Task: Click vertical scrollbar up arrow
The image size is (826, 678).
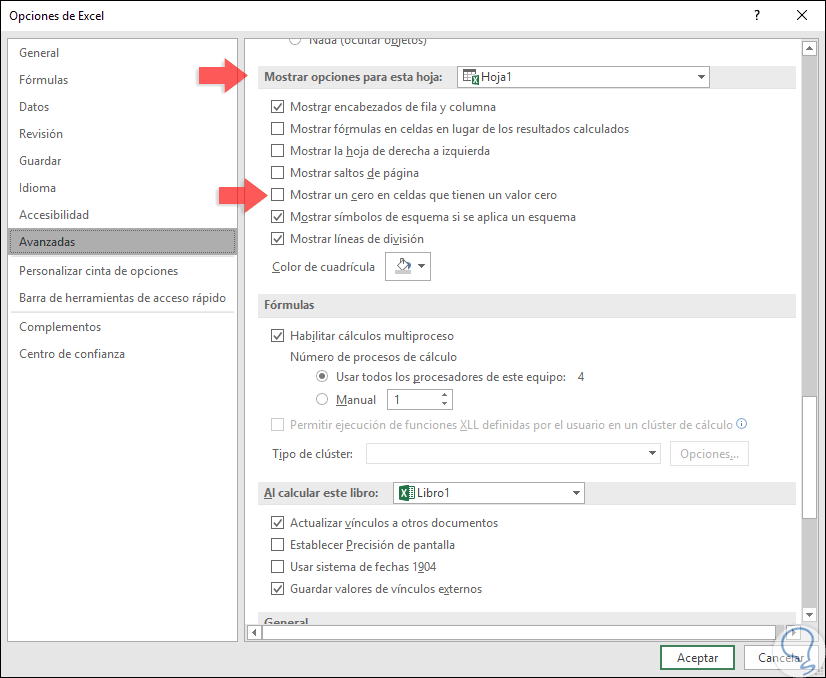Action: (x=809, y=49)
